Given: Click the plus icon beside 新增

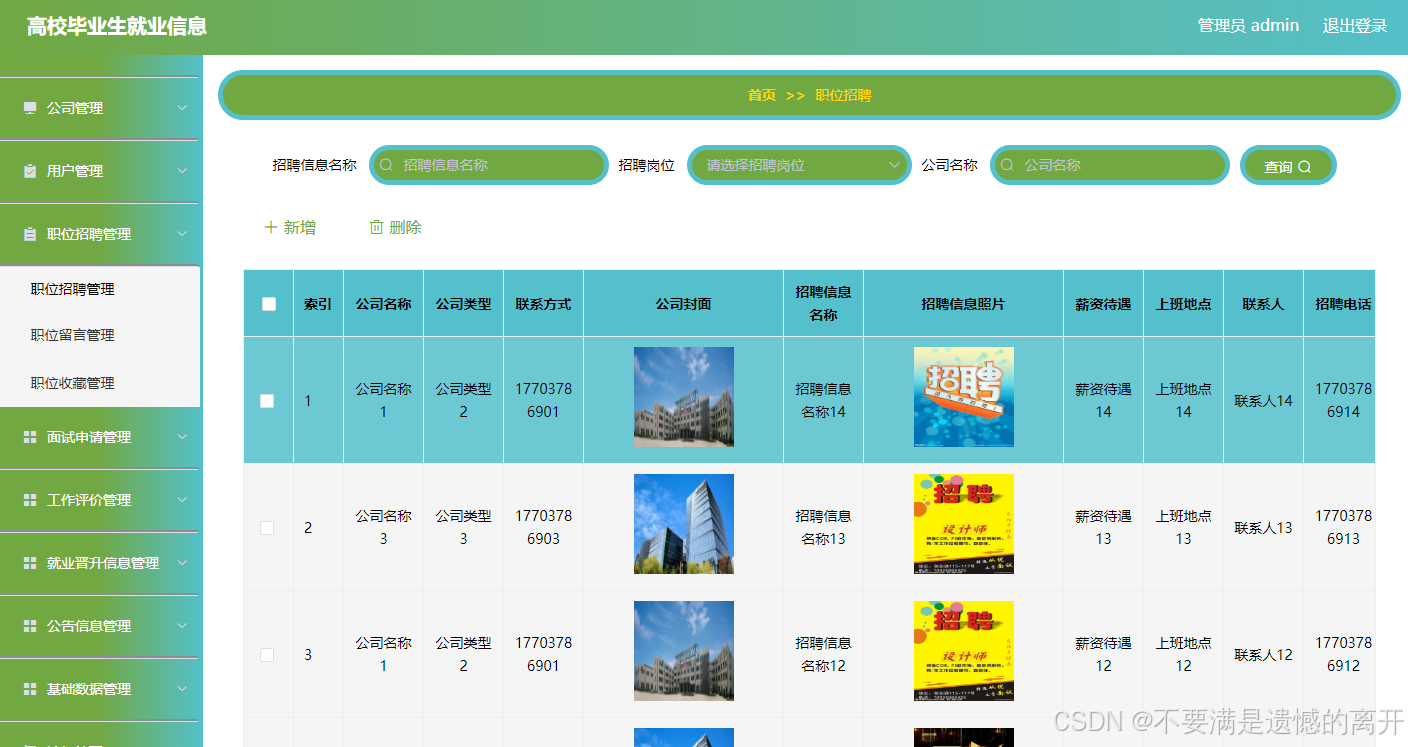Looking at the screenshot, I should (x=270, y=227).
